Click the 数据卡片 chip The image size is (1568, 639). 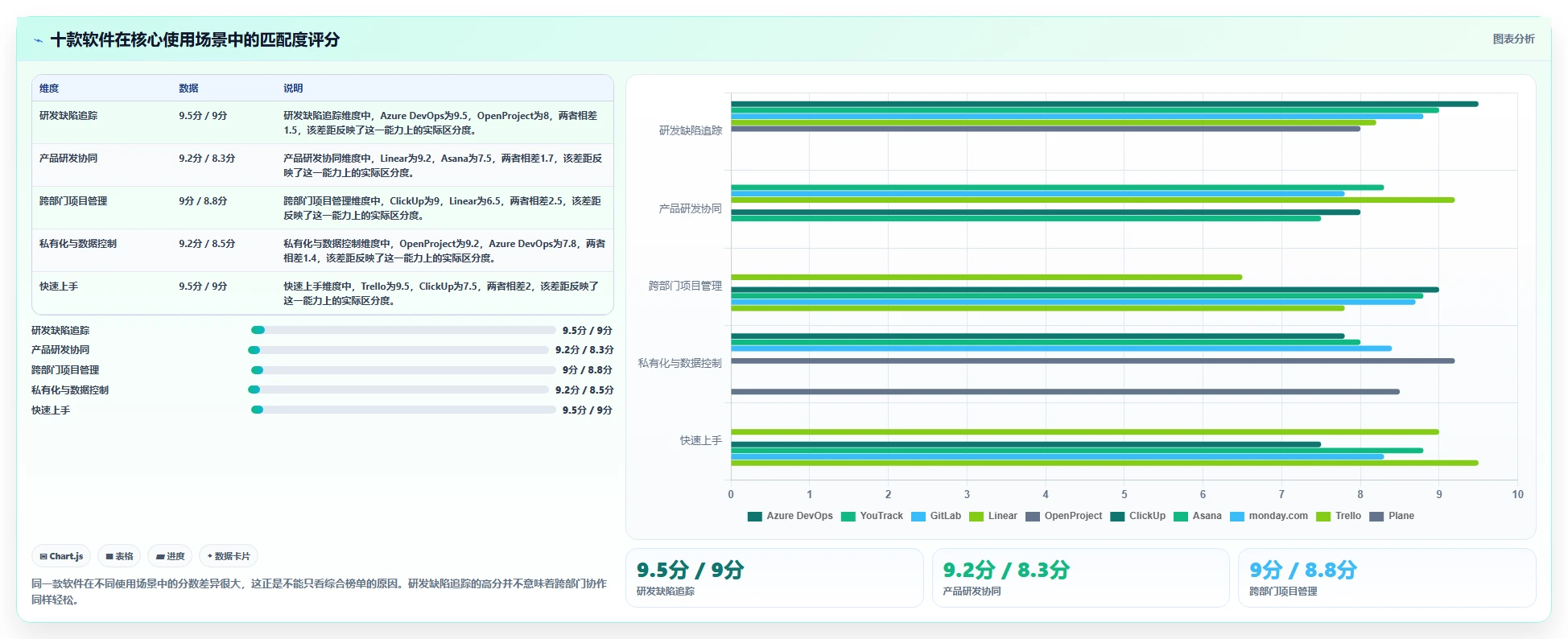[x=229, y=556]
